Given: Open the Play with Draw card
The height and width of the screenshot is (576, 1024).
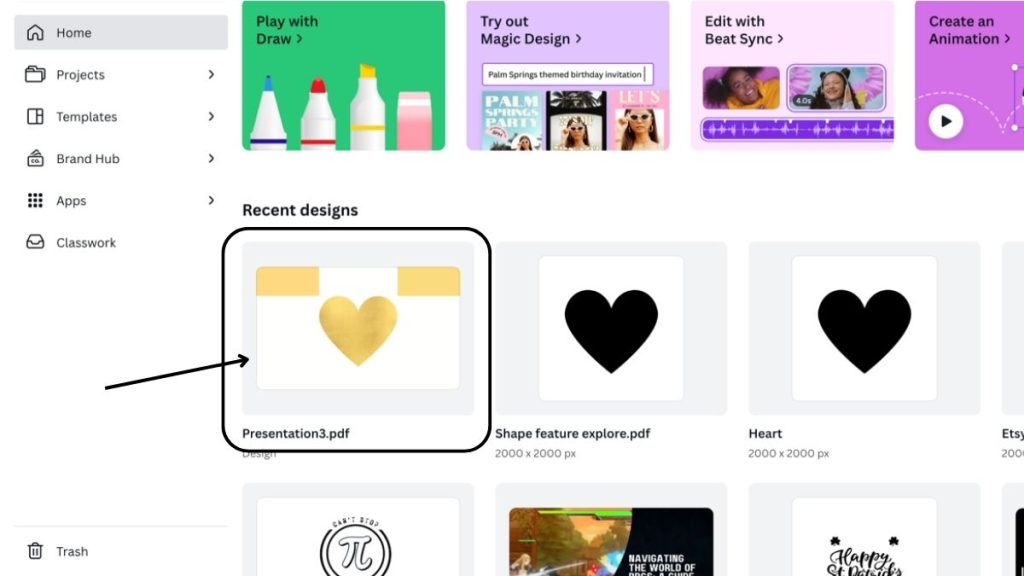Looking at the screenshot, I should [344, 76].
